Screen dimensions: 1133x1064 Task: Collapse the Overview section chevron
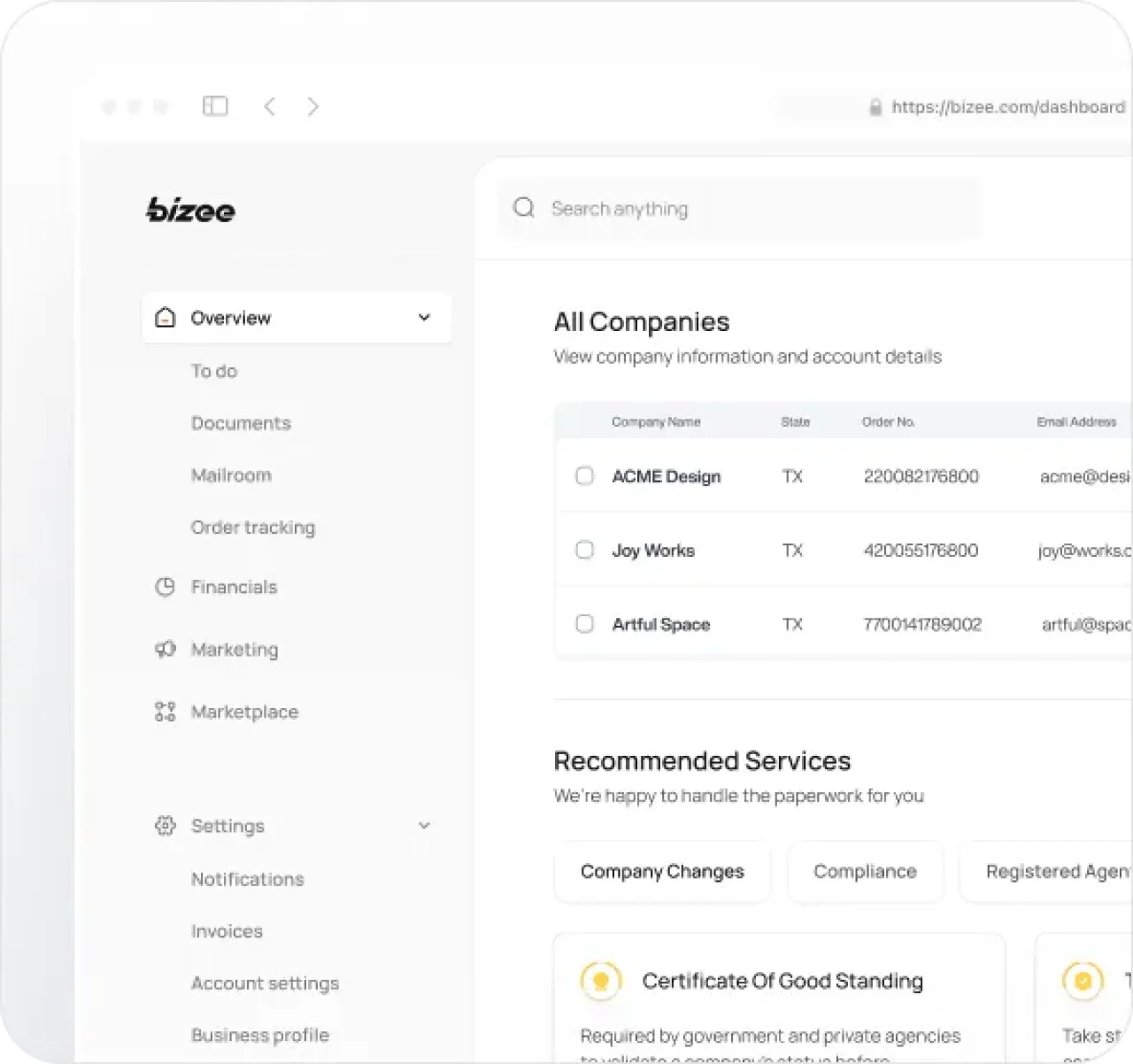[x=424, y=317]
